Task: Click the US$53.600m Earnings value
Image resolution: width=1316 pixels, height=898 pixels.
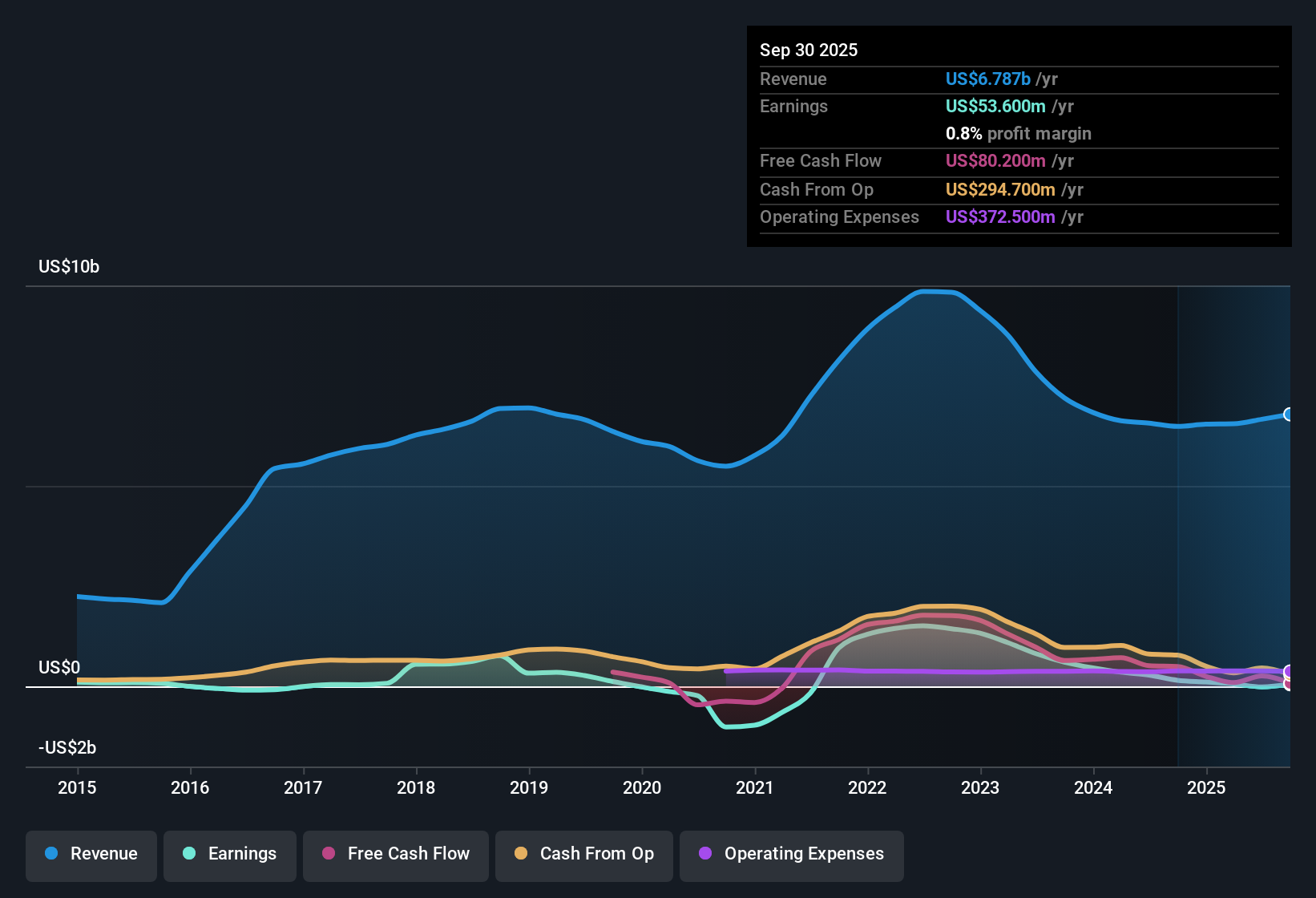Action: pyautogui.click(x=995, y=106)
